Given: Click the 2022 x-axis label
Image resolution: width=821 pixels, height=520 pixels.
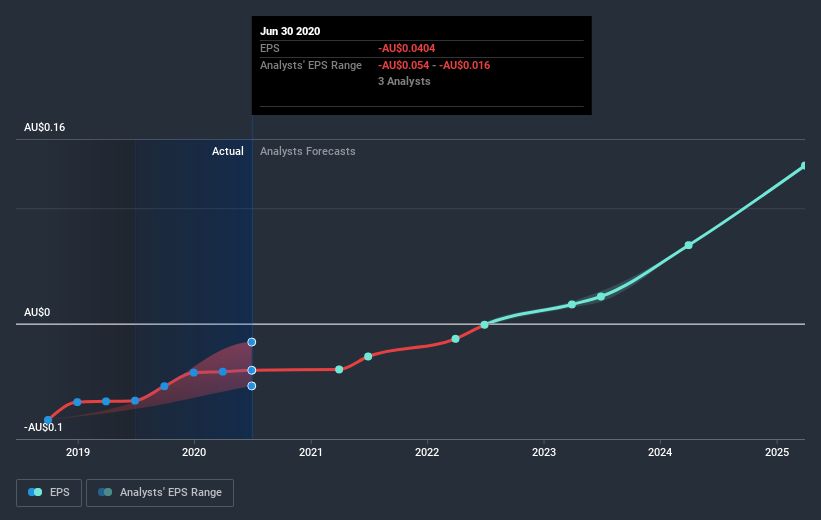Looking at the screenshot, I should 427,452.
